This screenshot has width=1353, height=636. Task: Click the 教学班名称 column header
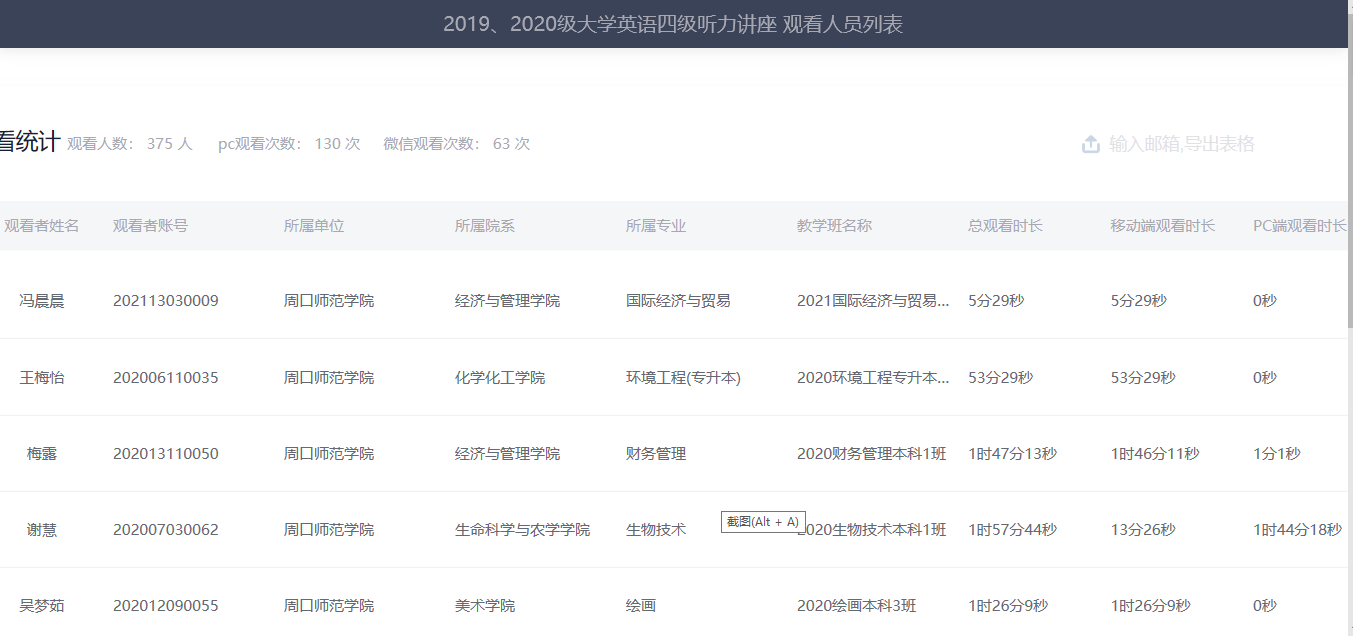pos(834,226)
